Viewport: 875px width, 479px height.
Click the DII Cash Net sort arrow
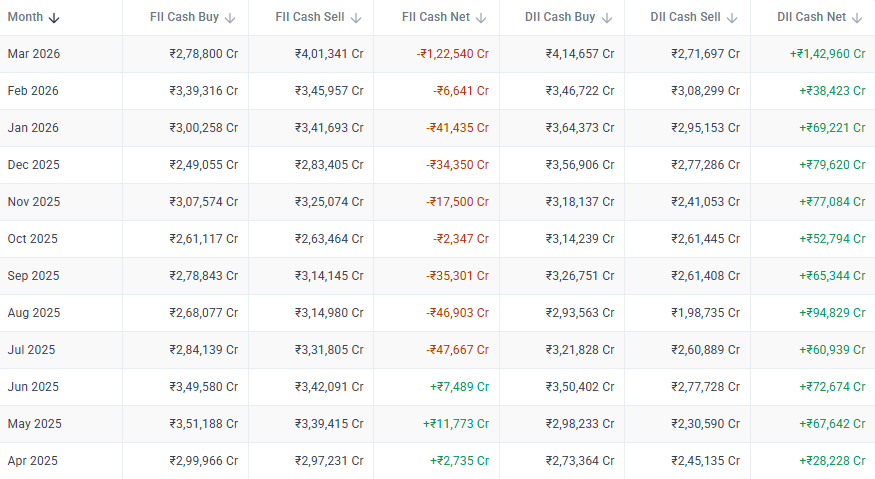pyautogui.click(x=858, y=18)
